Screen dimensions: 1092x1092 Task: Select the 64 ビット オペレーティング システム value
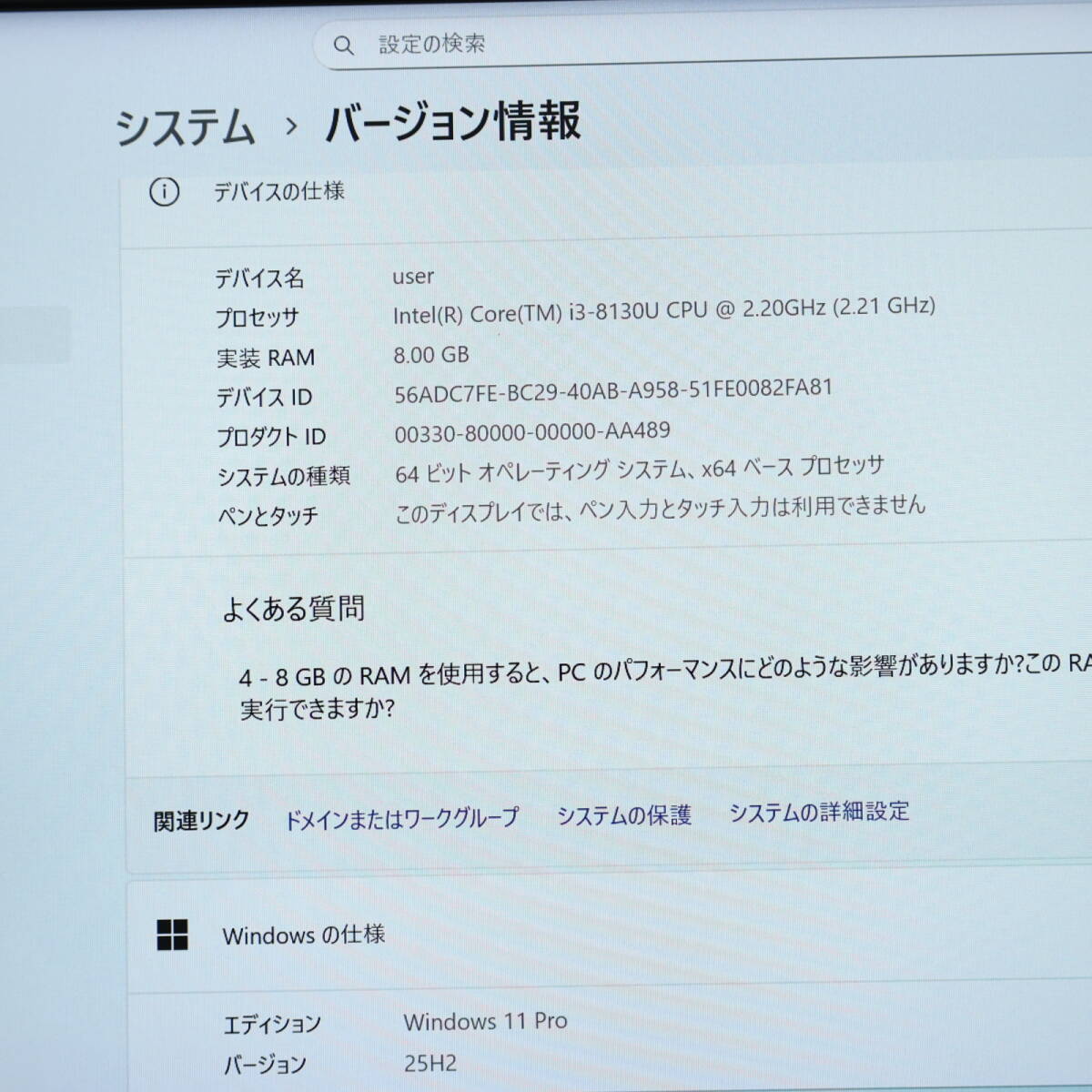point(639,470)
